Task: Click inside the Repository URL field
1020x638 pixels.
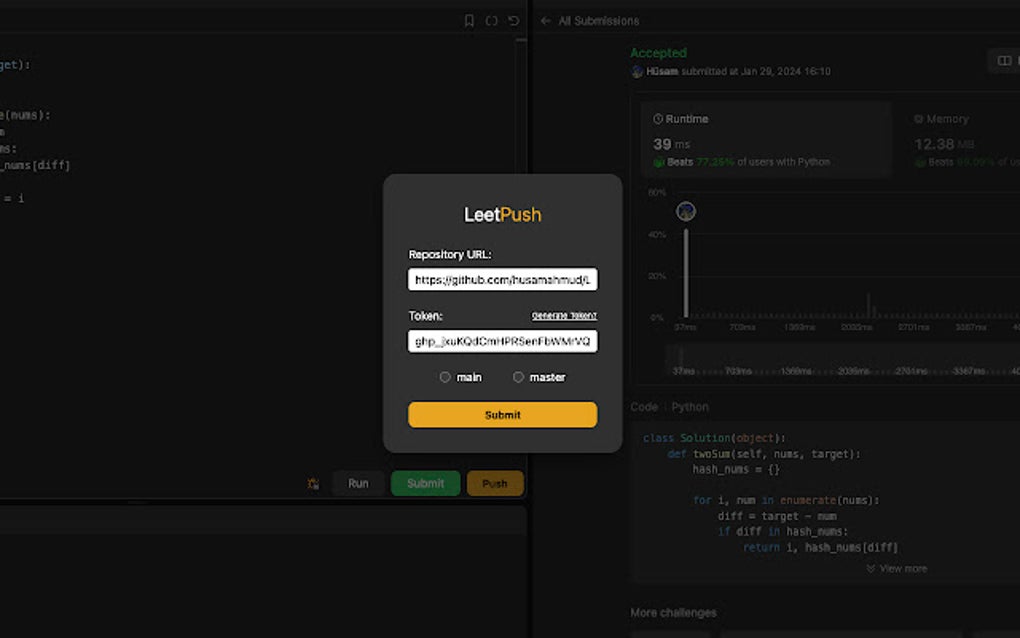Action: click(501, 280)
